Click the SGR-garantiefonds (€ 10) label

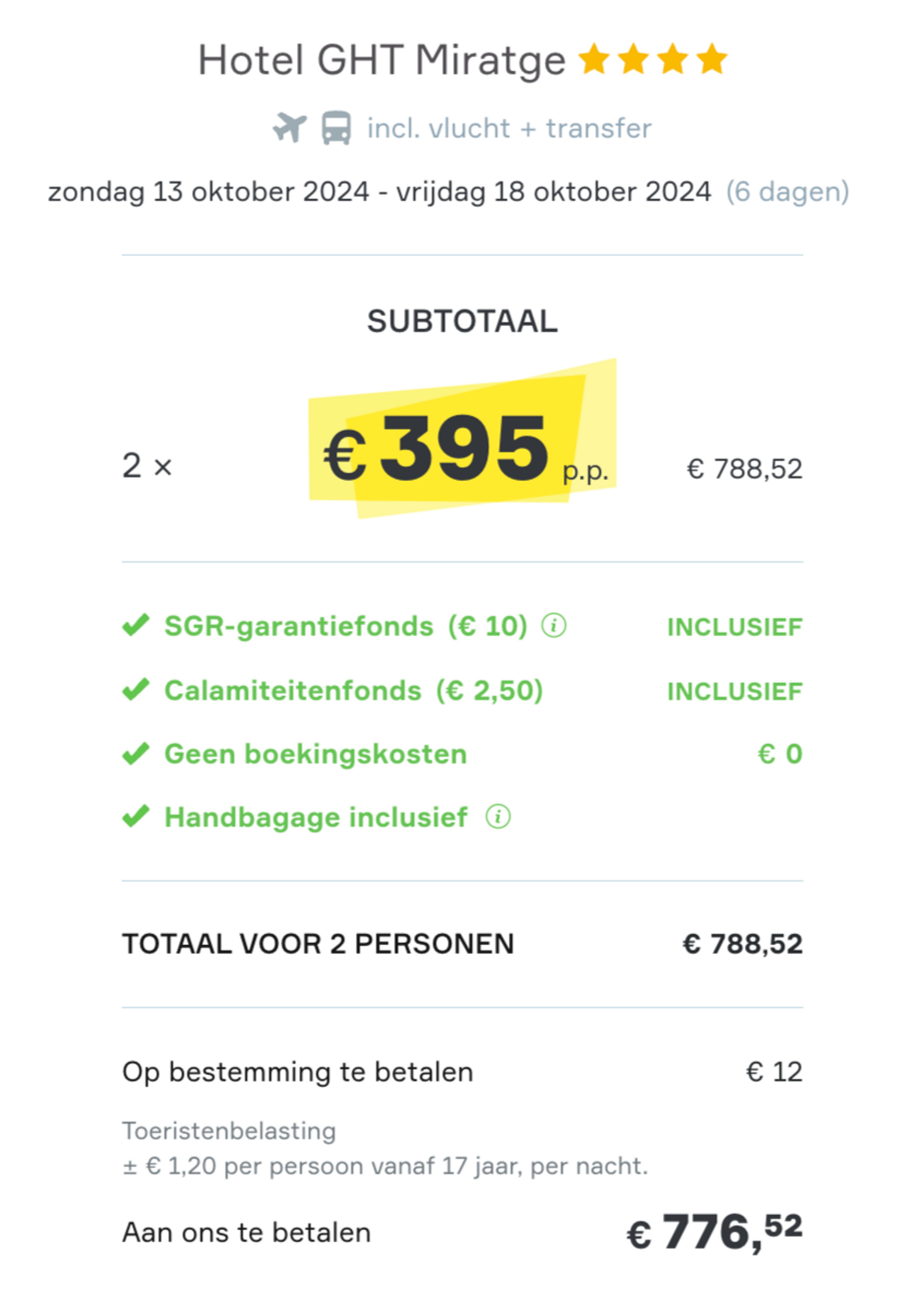[345, 626]
